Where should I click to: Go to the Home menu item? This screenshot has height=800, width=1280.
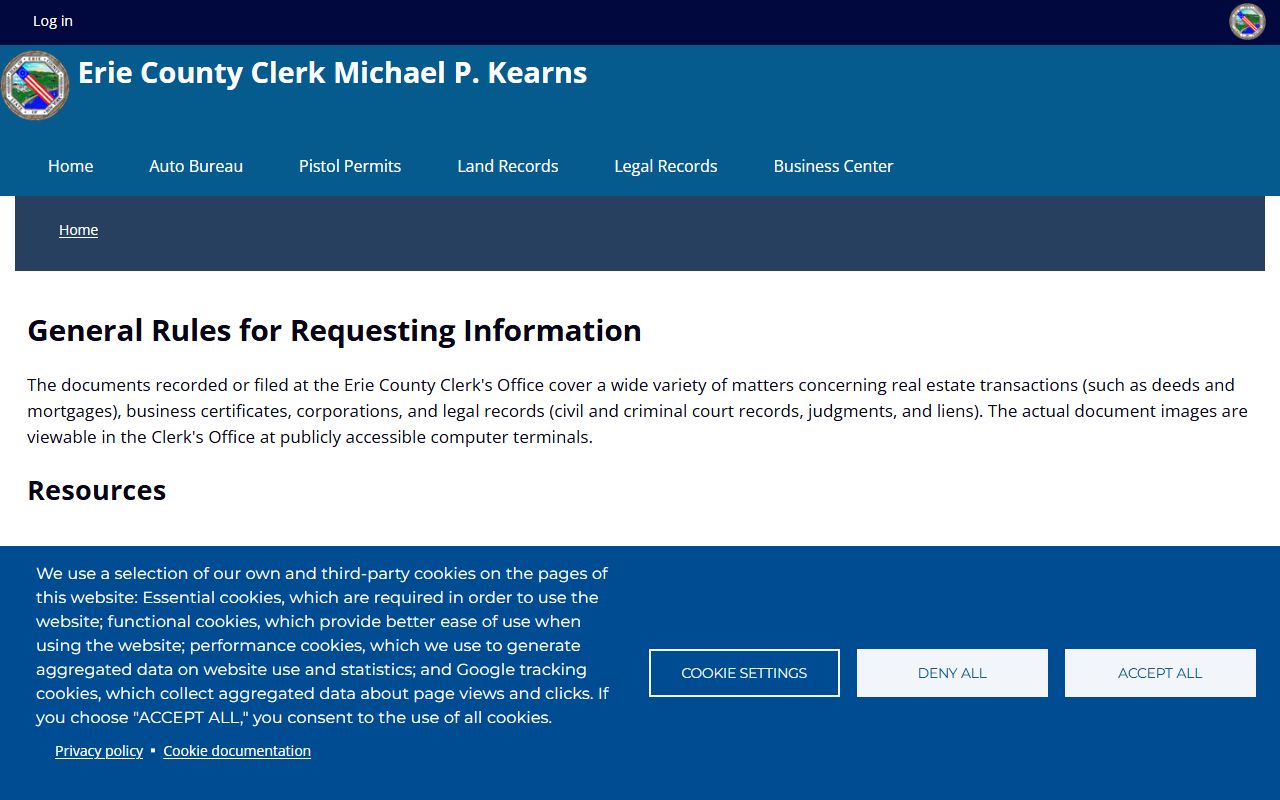point(71,166)
